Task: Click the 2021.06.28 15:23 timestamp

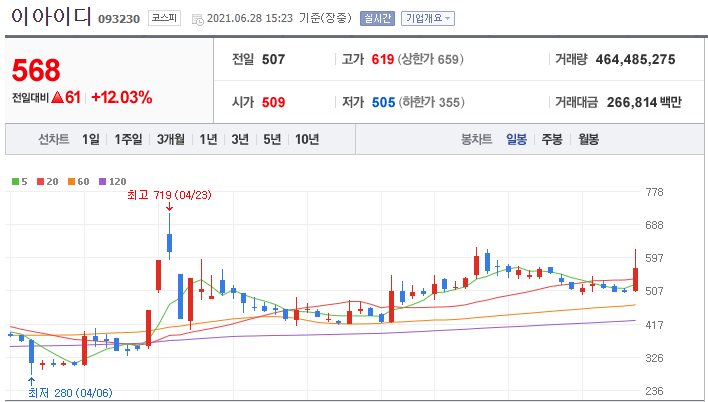Action: click(x=250, y=19)
